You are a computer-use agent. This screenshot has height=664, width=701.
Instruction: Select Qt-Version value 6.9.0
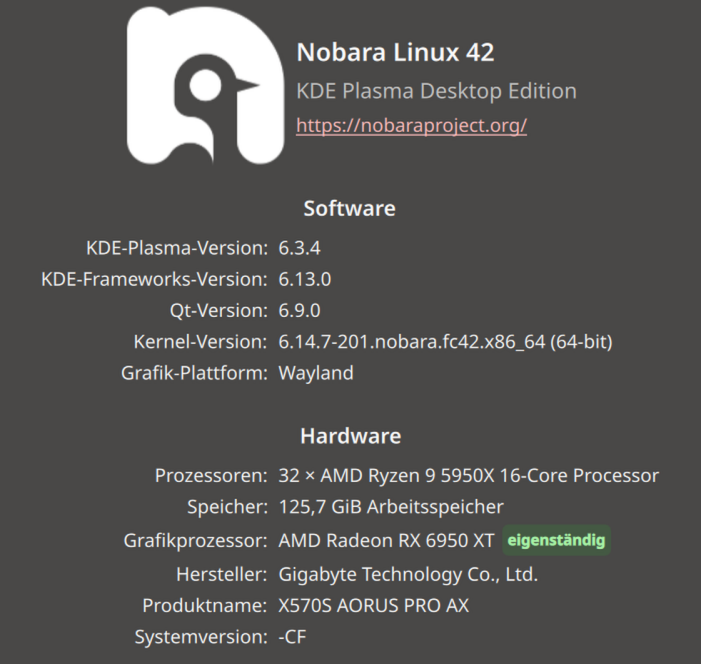click(299, 311)
